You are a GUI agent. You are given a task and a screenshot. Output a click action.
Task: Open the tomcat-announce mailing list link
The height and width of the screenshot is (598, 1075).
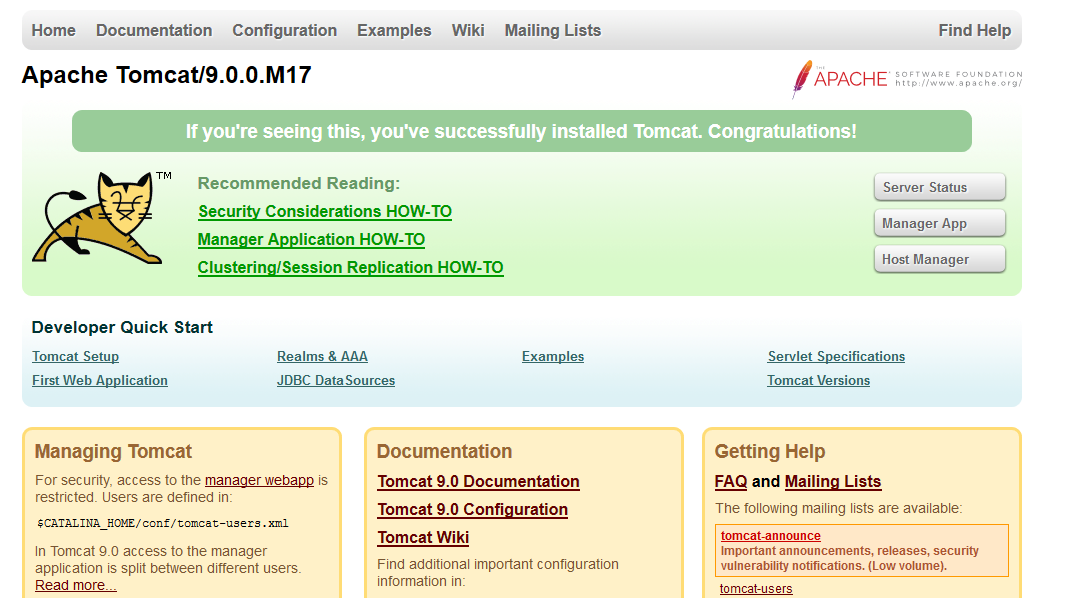pyautogui.click(x=771, y=536)
